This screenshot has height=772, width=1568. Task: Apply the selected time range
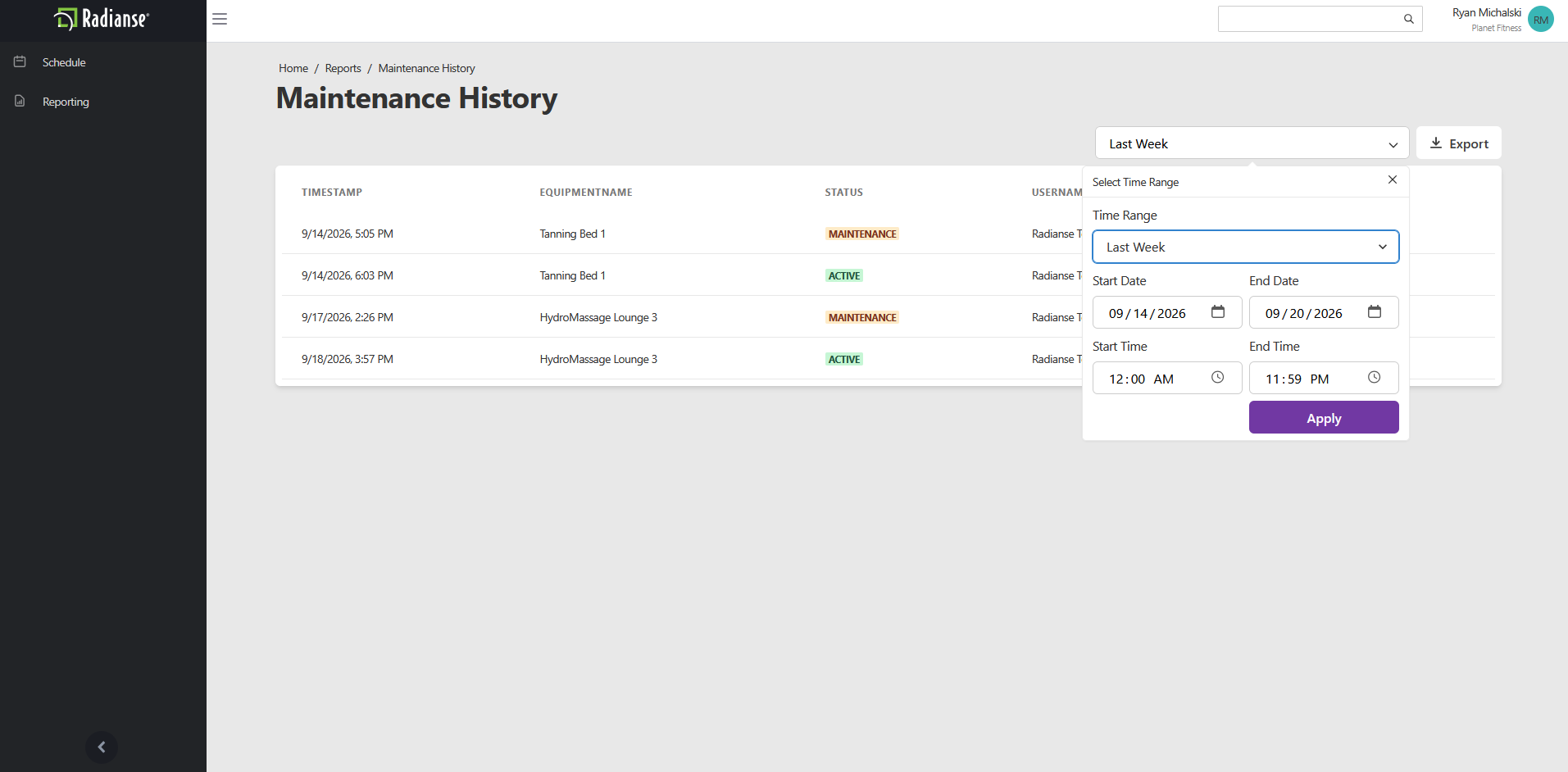click(1324, 418)
